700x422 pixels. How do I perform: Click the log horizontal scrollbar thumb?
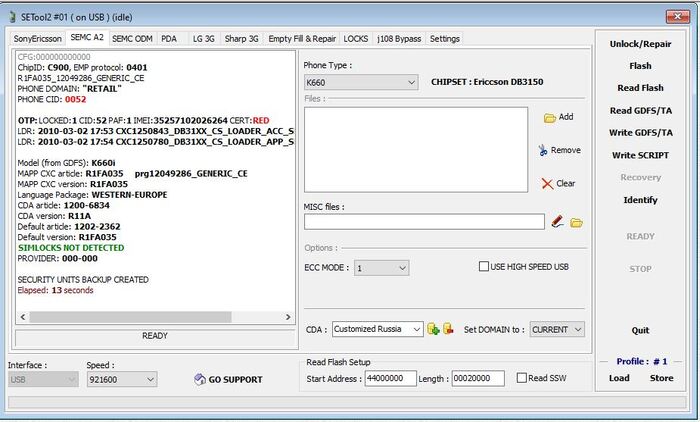click(130, 317)
